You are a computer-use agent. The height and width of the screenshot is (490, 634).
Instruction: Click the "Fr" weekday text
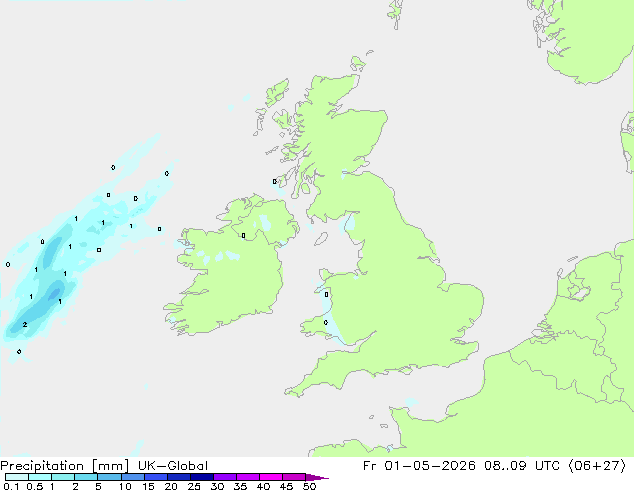pos(370,466)
